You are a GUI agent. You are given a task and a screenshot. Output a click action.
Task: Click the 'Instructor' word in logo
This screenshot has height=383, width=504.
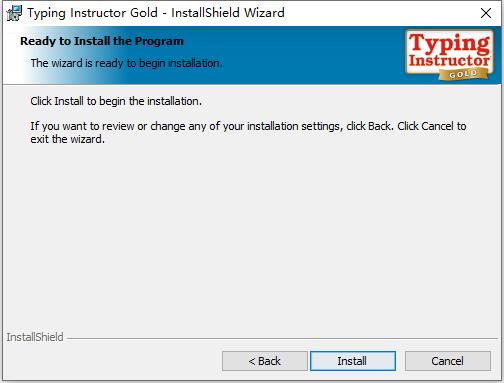point(450,61)
